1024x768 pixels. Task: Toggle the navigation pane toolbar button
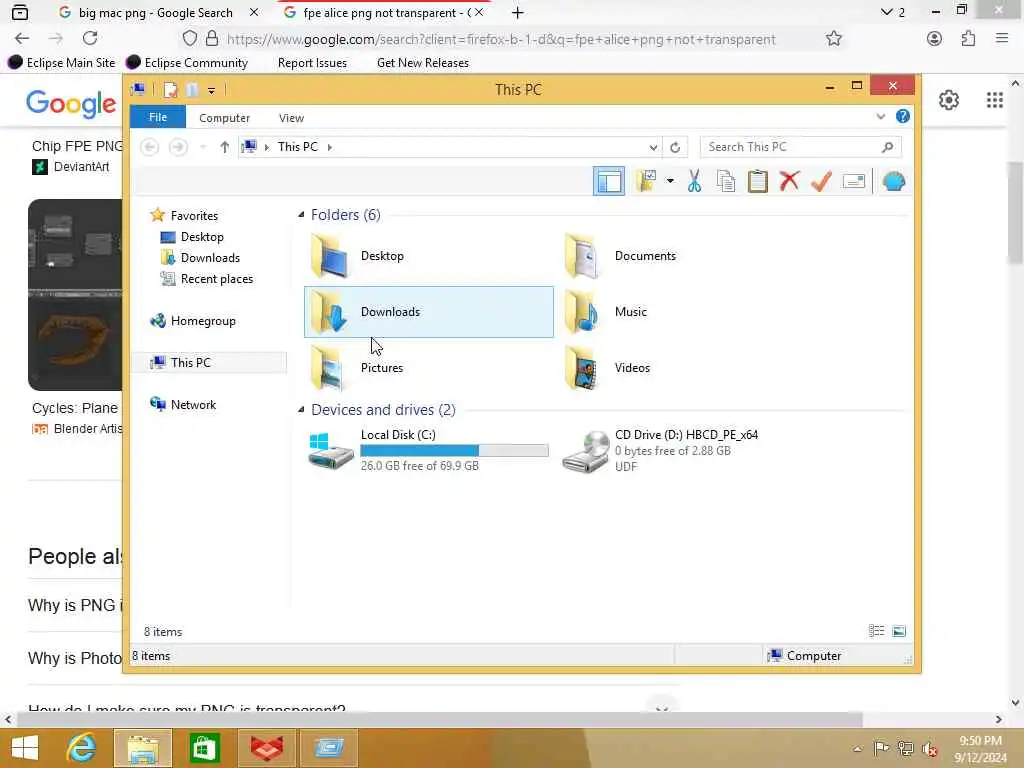point(609,182)
